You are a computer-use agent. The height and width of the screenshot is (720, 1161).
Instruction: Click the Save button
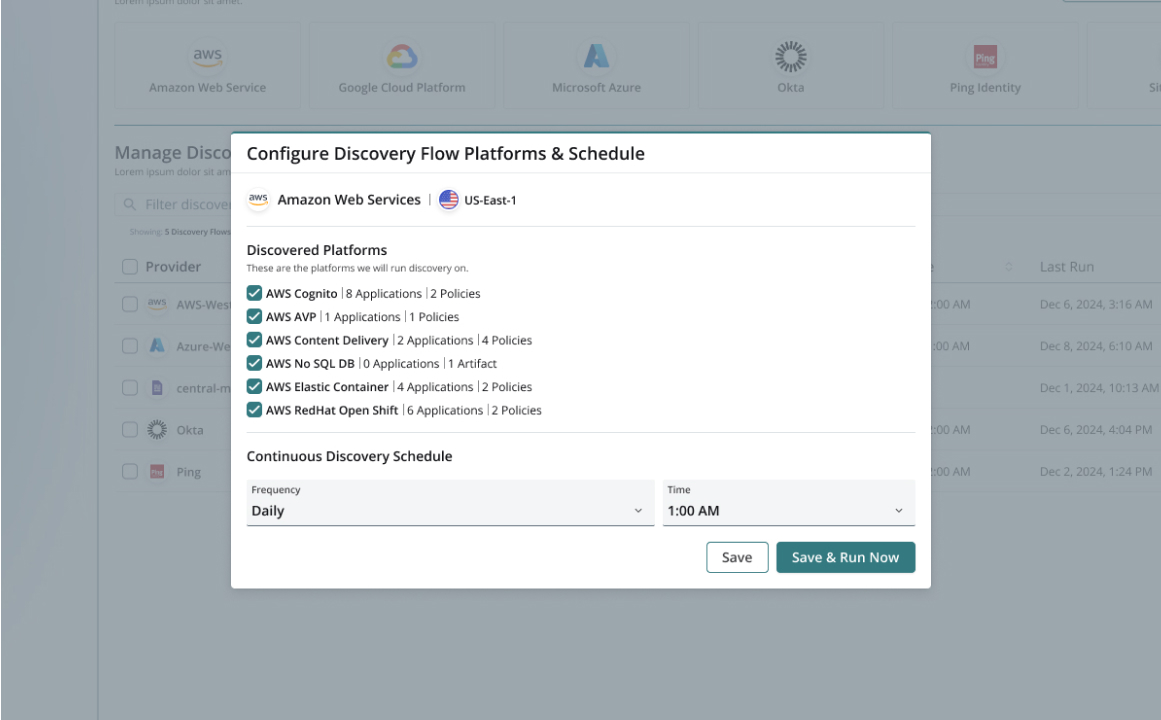tap(737, 557)
